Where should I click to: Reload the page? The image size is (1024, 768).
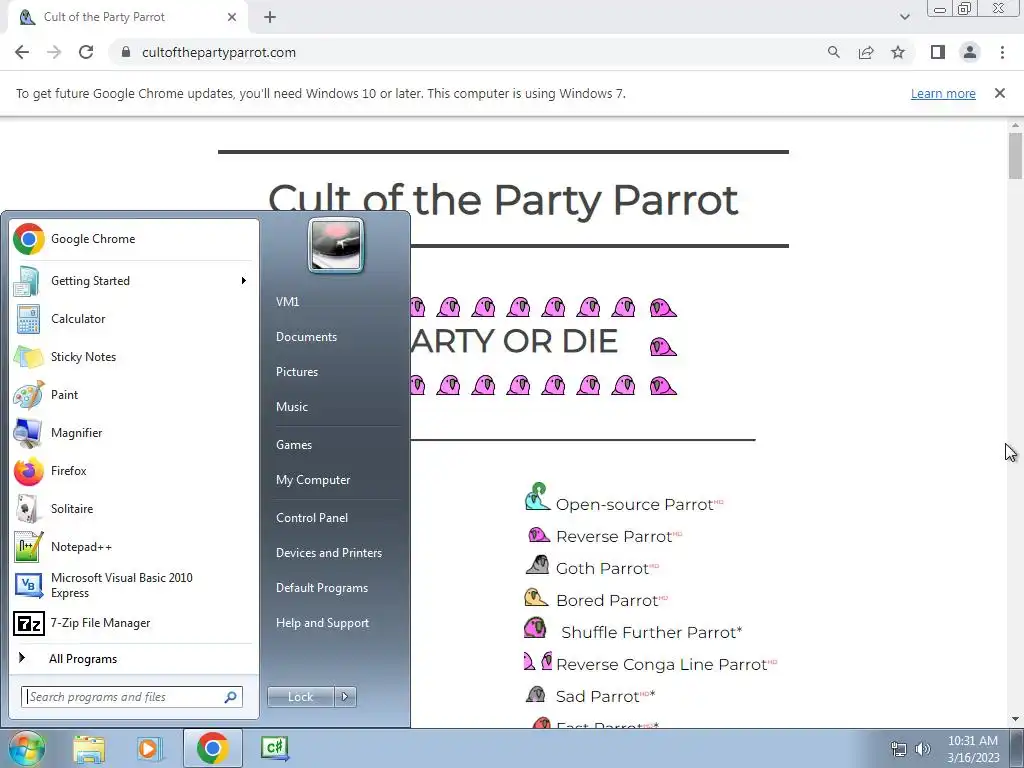(86, 52)
